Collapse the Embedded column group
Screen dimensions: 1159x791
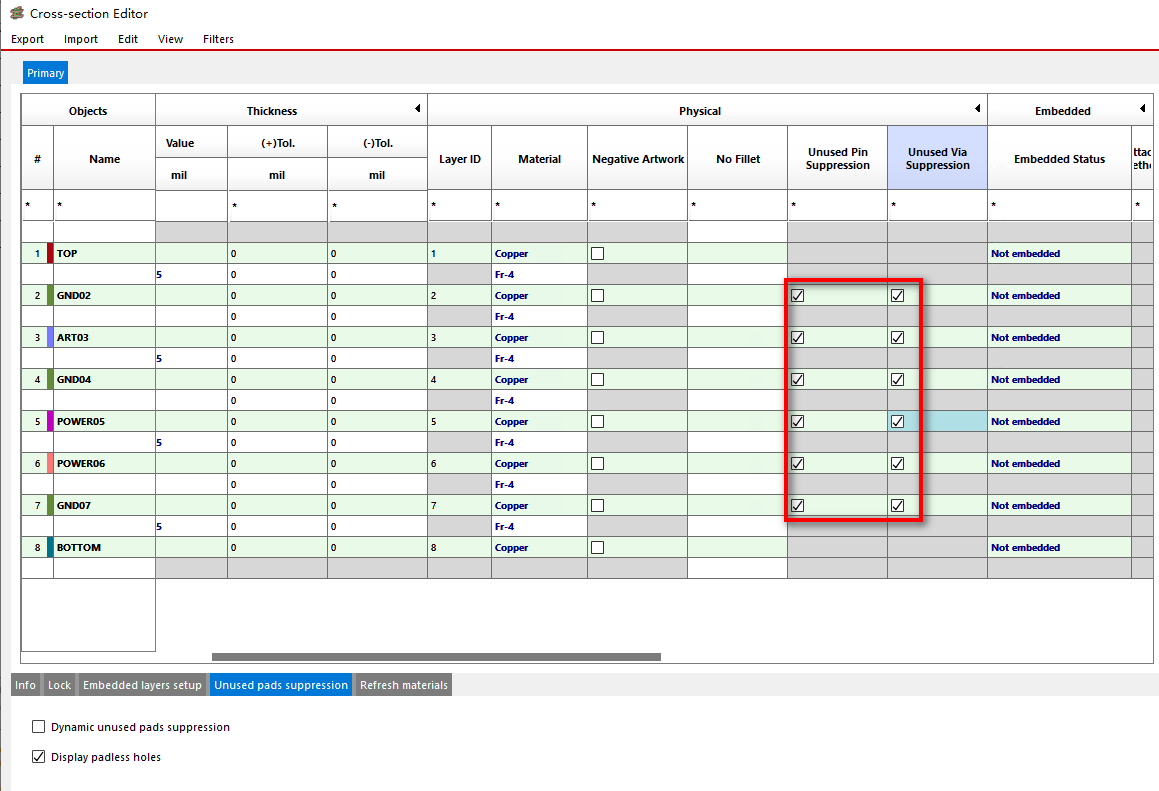point(1142,107)
